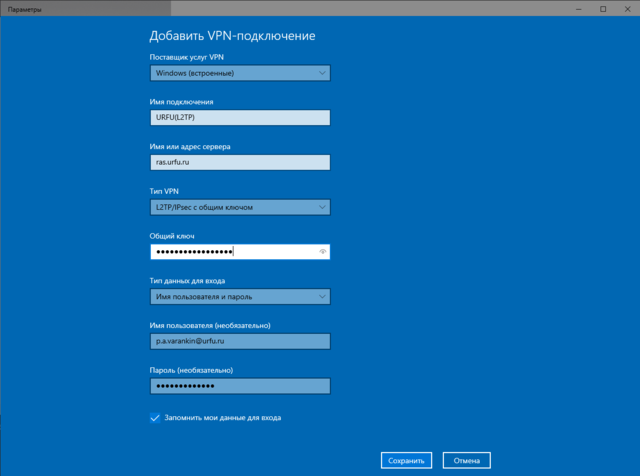Open the VPN type dropdown
The width and height of the screenshot is (640, 476).
(240, 207)
